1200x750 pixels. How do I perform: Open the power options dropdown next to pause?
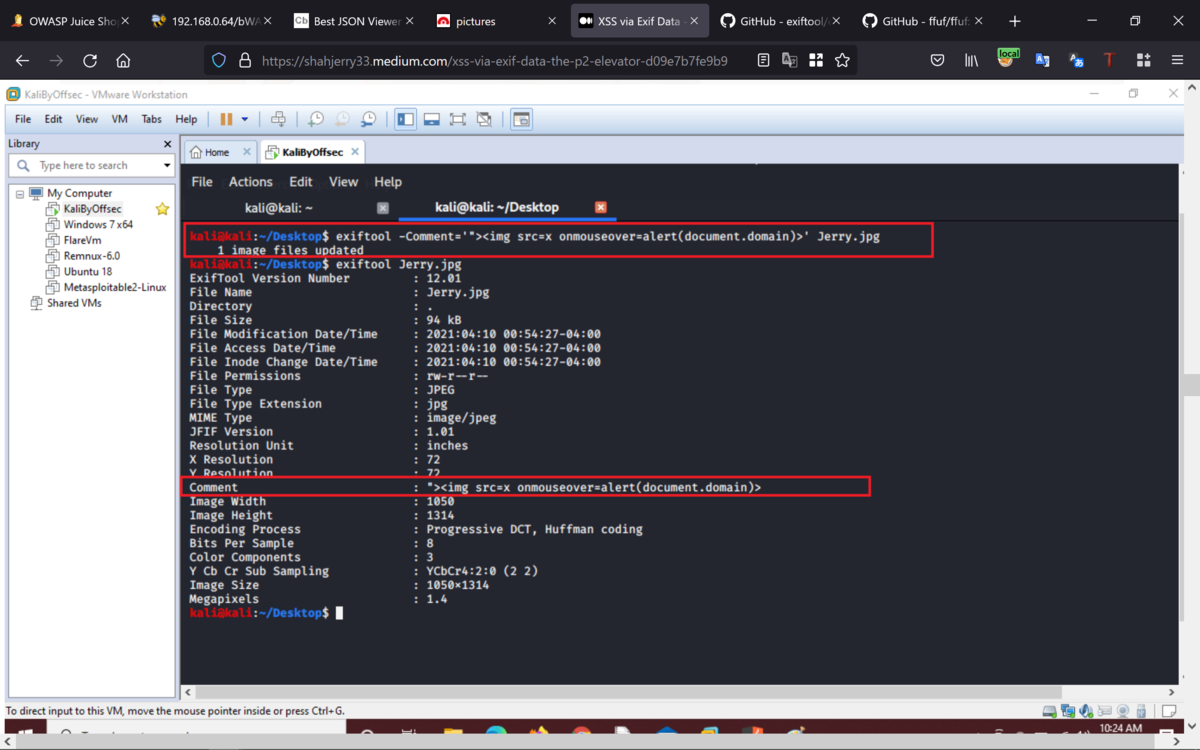tap(245, 119)
